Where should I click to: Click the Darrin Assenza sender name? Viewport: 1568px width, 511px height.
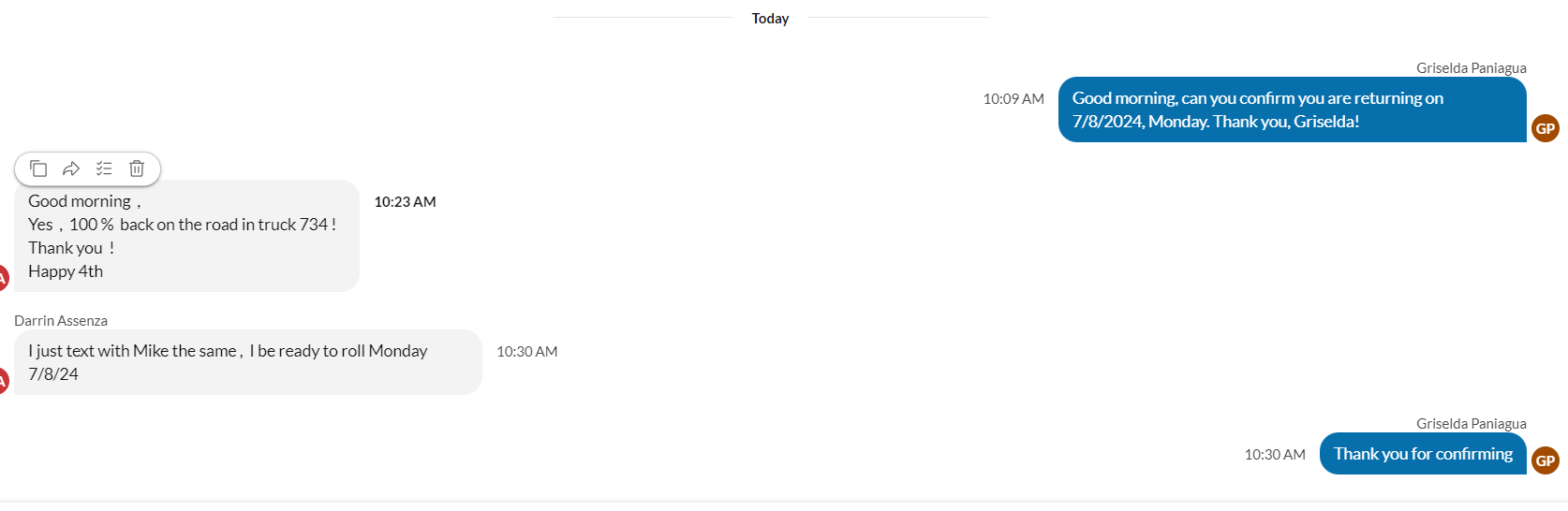pos(61,320)
